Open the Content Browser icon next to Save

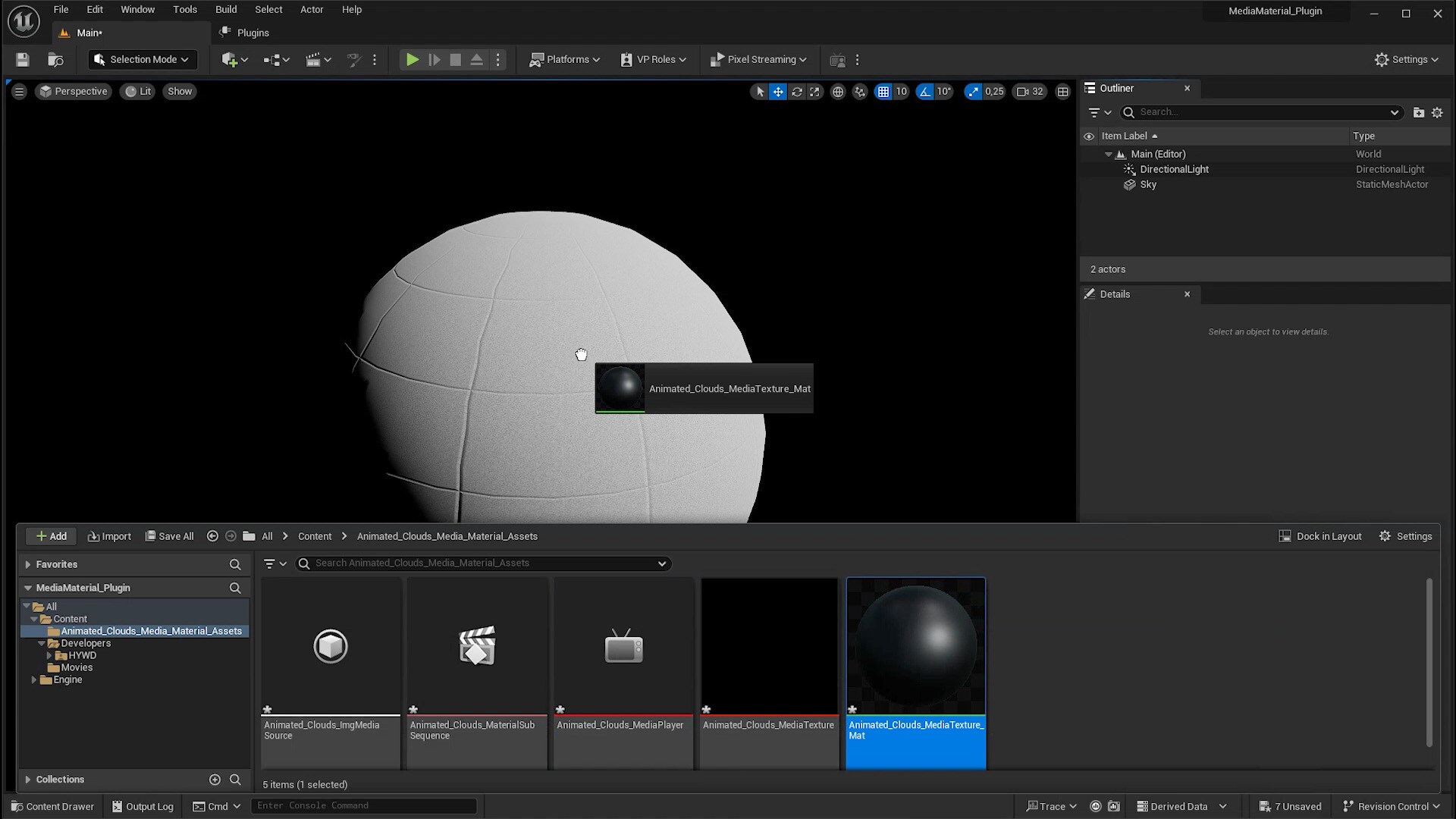55,59
